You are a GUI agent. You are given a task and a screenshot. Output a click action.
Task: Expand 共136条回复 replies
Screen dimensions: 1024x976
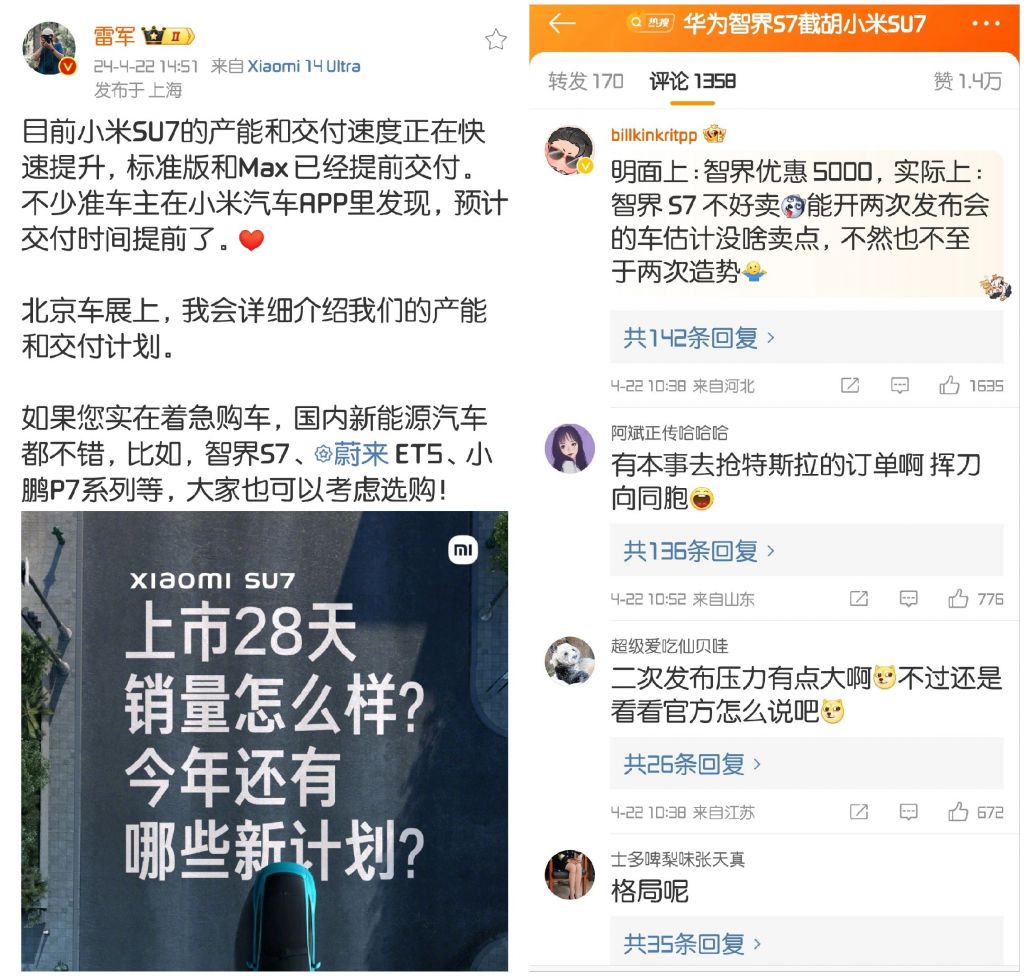[x=699, y=551]
